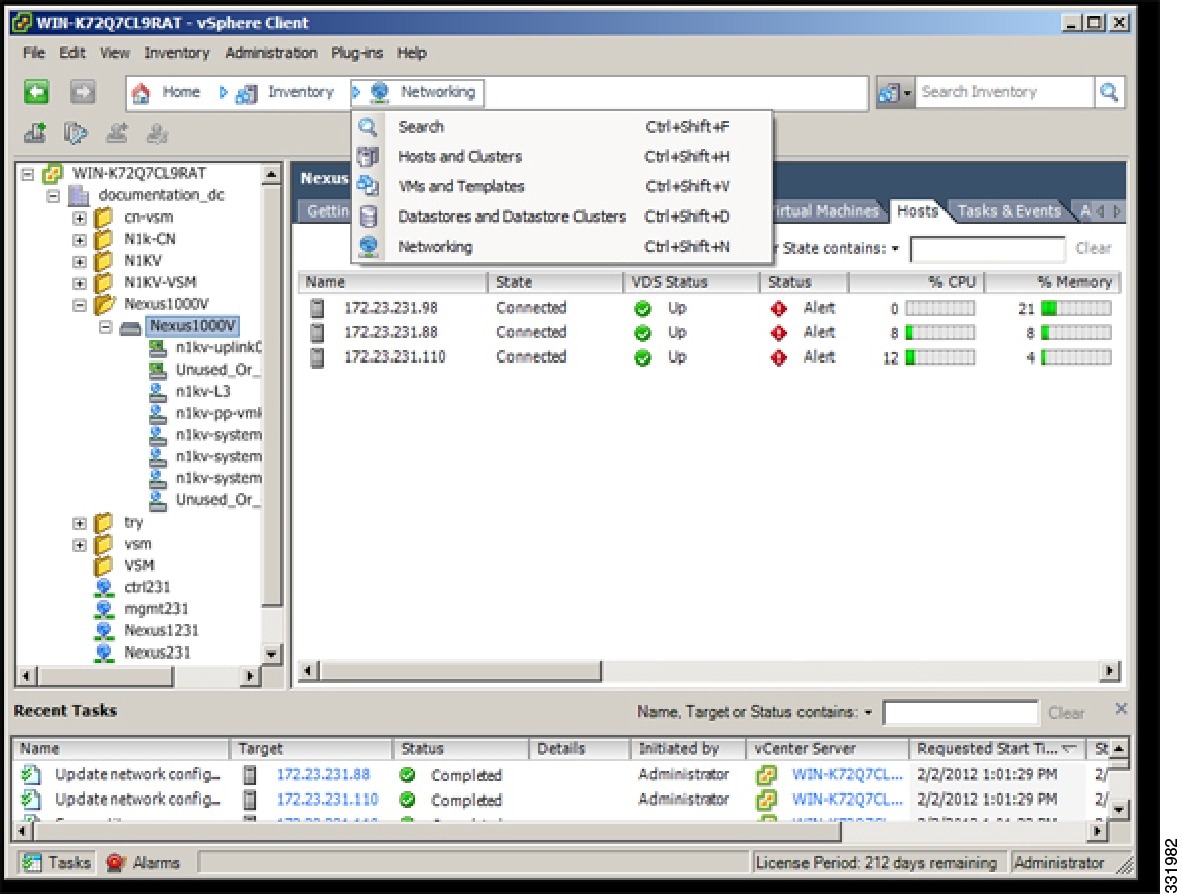Select the highlighted Nexus1000V switch
The height and width of the screenshot is (895, 1182).
tap(192, 326)
